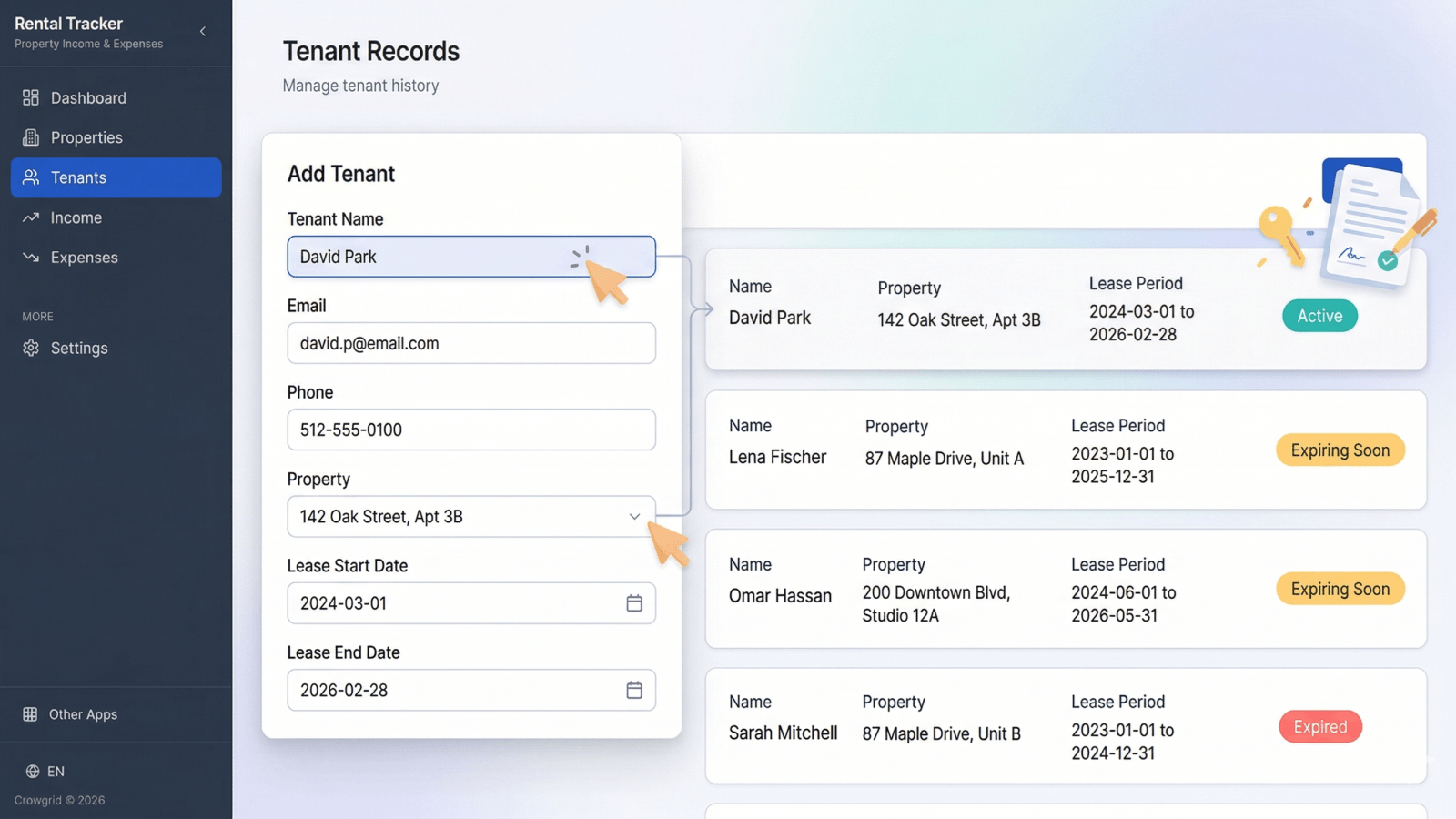
Task: Click the Other Apps grid icon
Action: 30,714
